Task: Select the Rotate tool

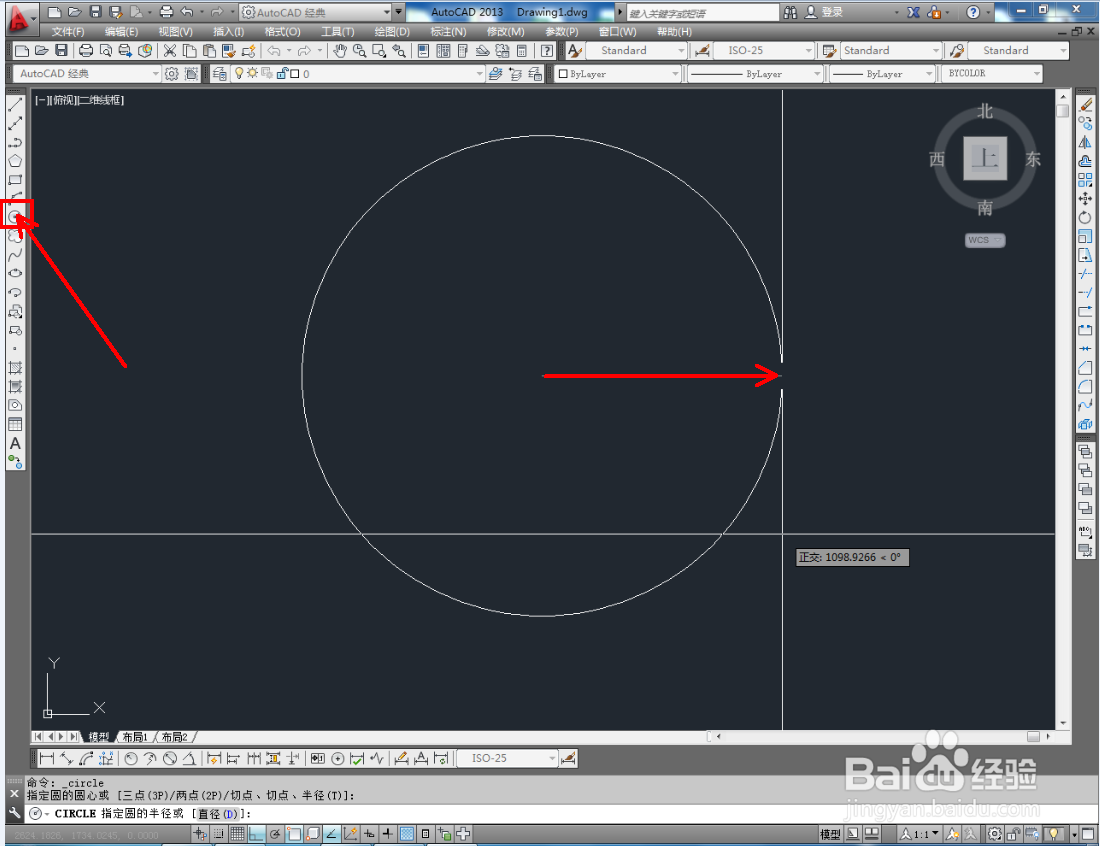Action: click(1085, 217)
